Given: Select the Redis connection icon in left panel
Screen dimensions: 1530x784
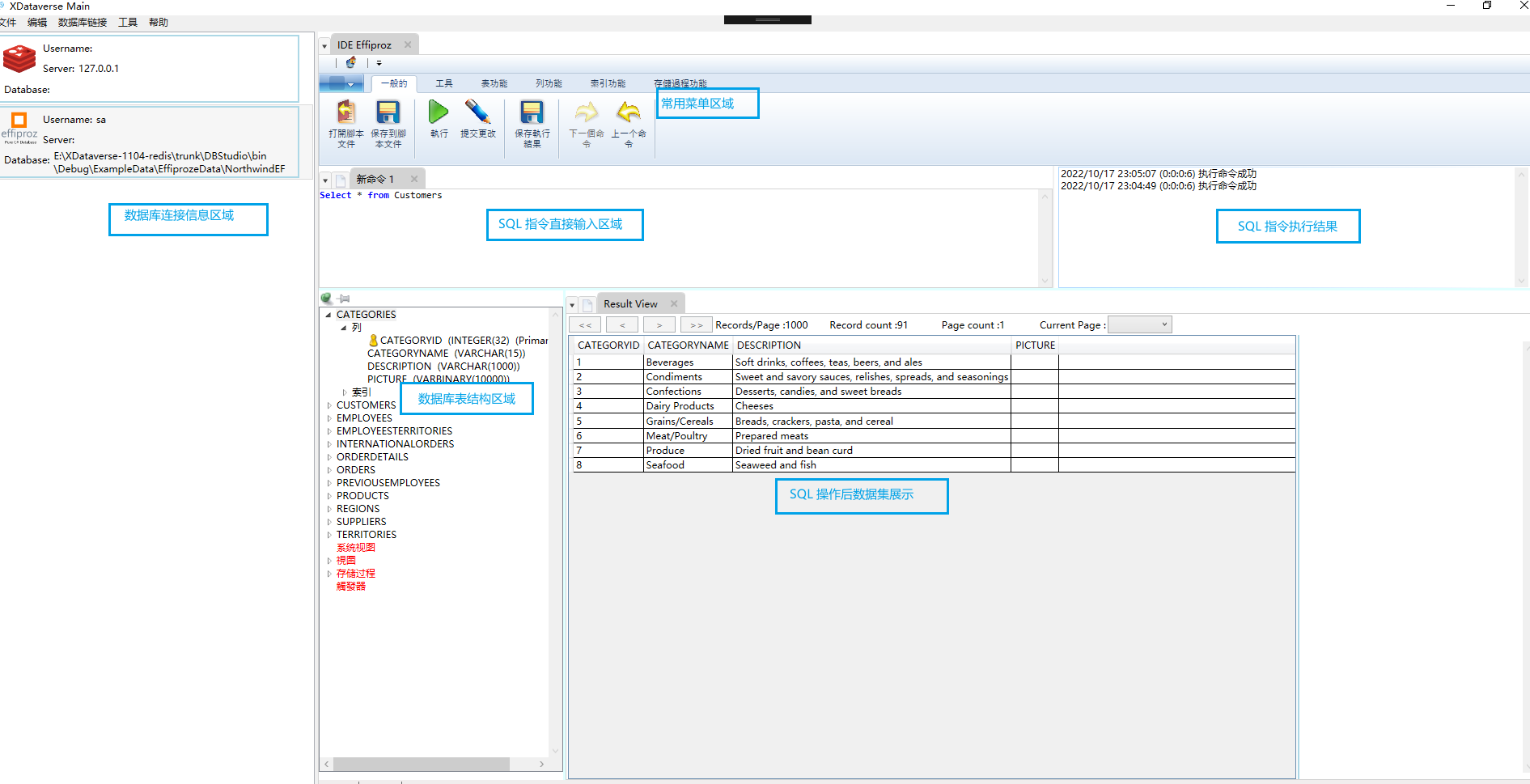Looking at the screenshot, I should point(19,58).
